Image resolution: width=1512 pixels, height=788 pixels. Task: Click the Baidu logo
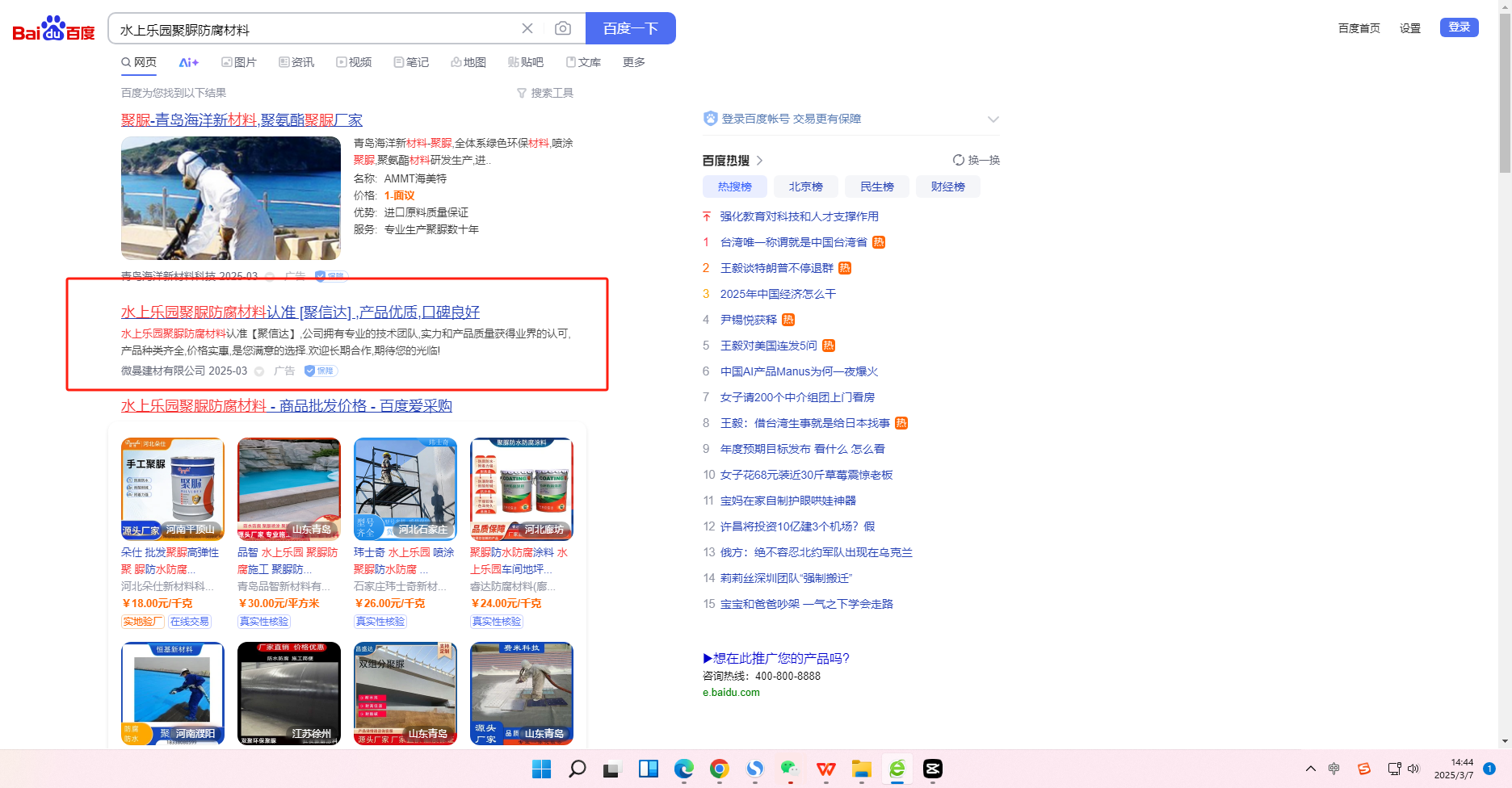pyautogui.click(x=53, y=30)
